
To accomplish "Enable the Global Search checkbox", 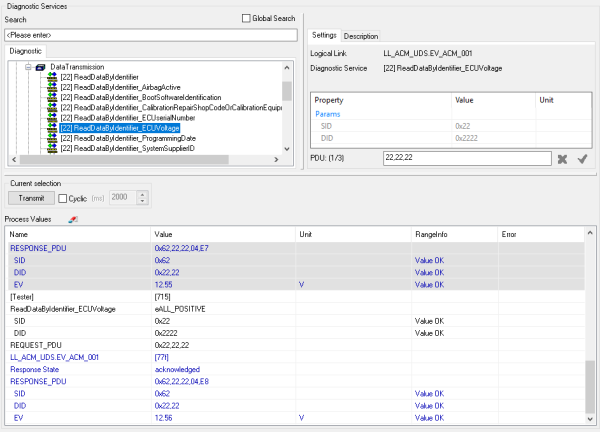I will (246, 18).
